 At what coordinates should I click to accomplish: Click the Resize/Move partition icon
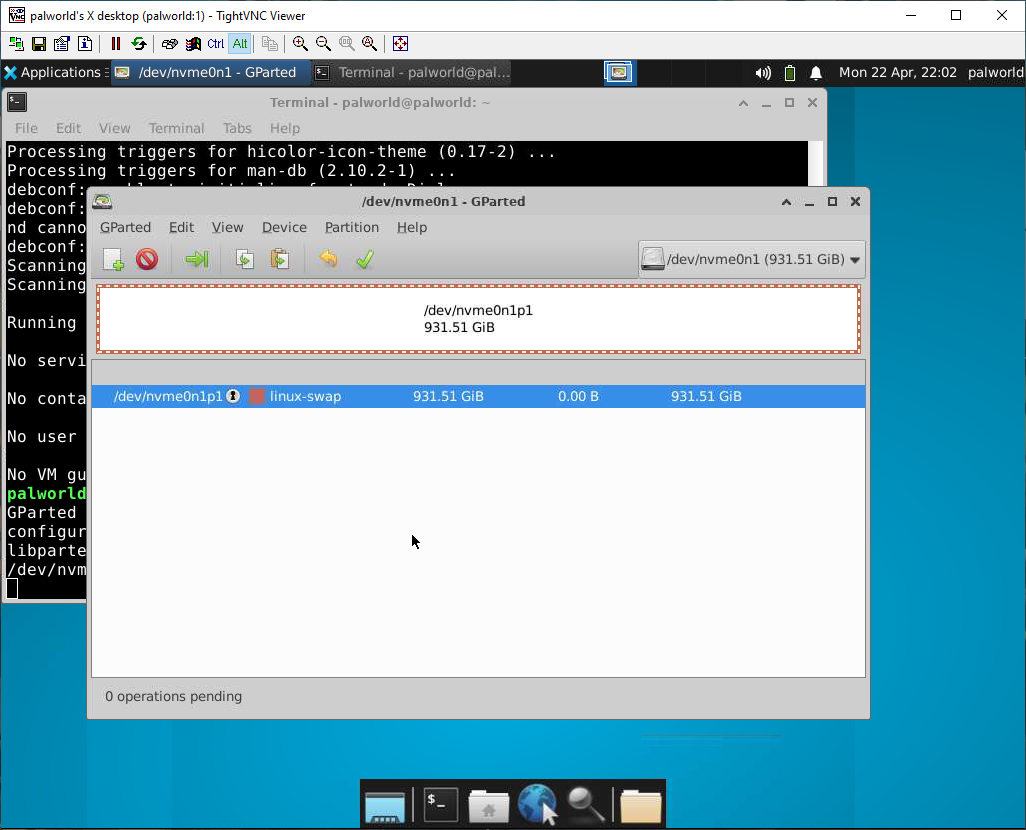click(196, 259)
